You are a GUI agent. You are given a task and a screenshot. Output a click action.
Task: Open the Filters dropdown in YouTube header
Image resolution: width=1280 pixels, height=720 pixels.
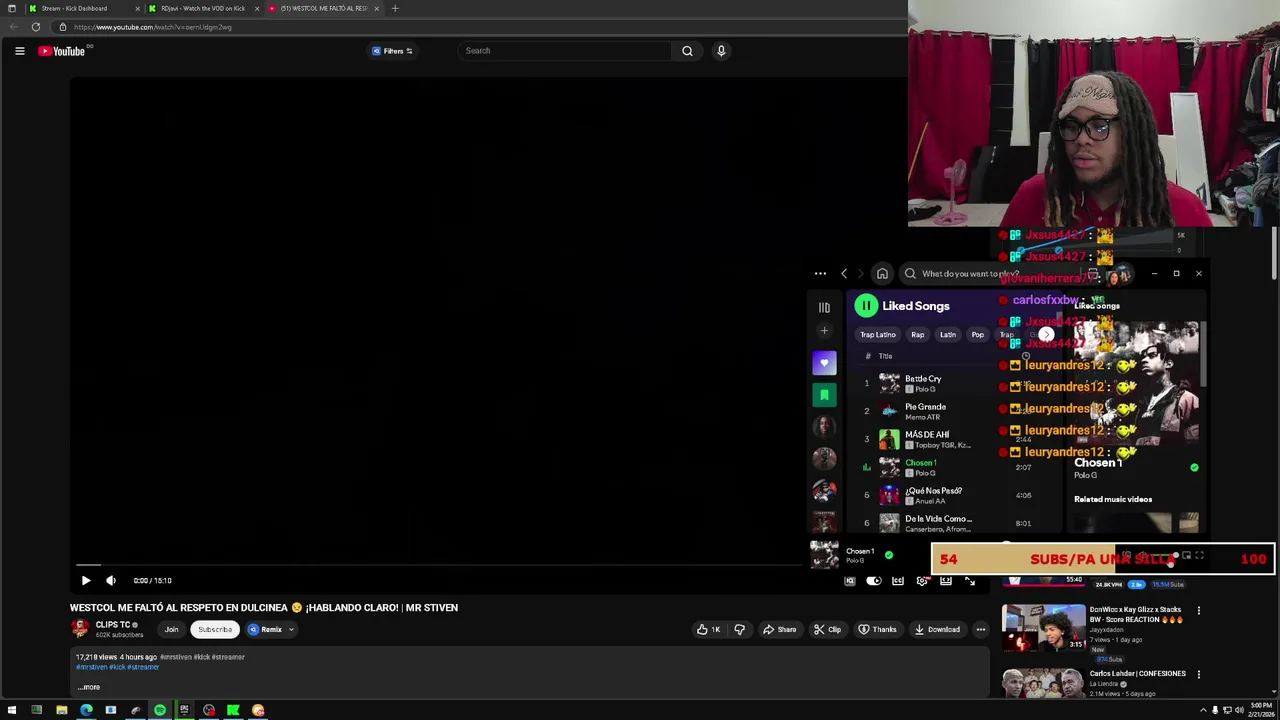392,51
